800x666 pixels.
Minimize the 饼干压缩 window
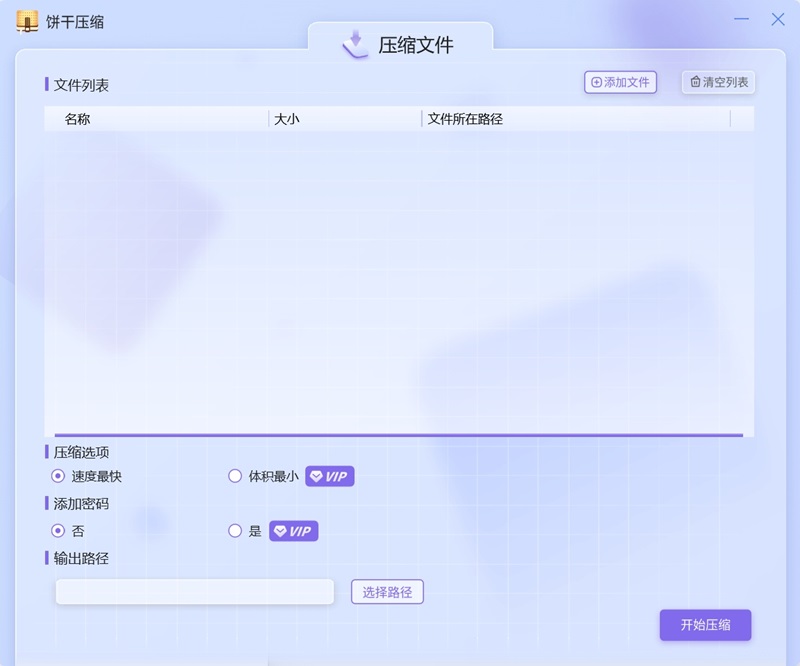coord(741,19)
